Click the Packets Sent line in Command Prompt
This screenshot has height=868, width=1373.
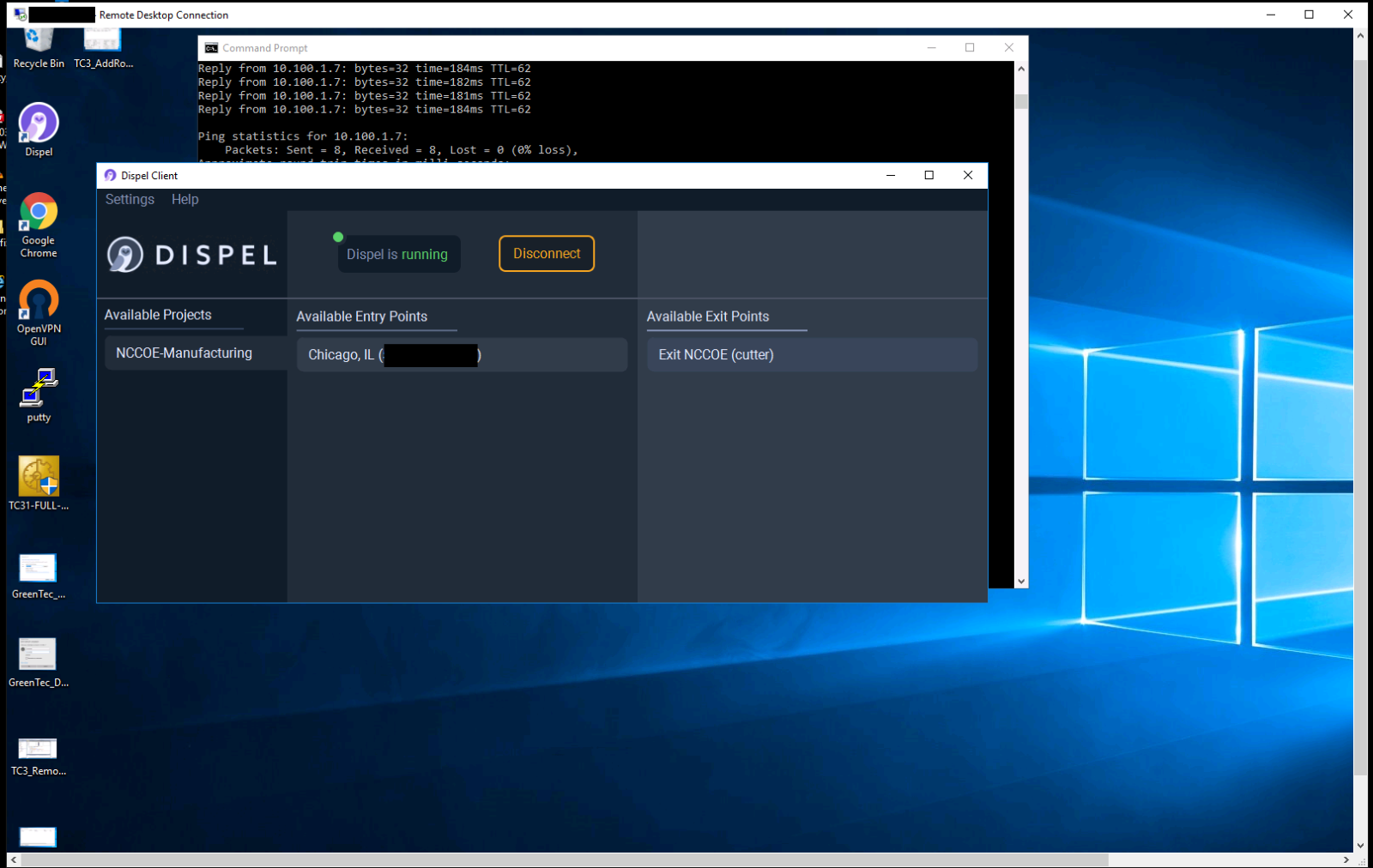[x=402, y=150]
